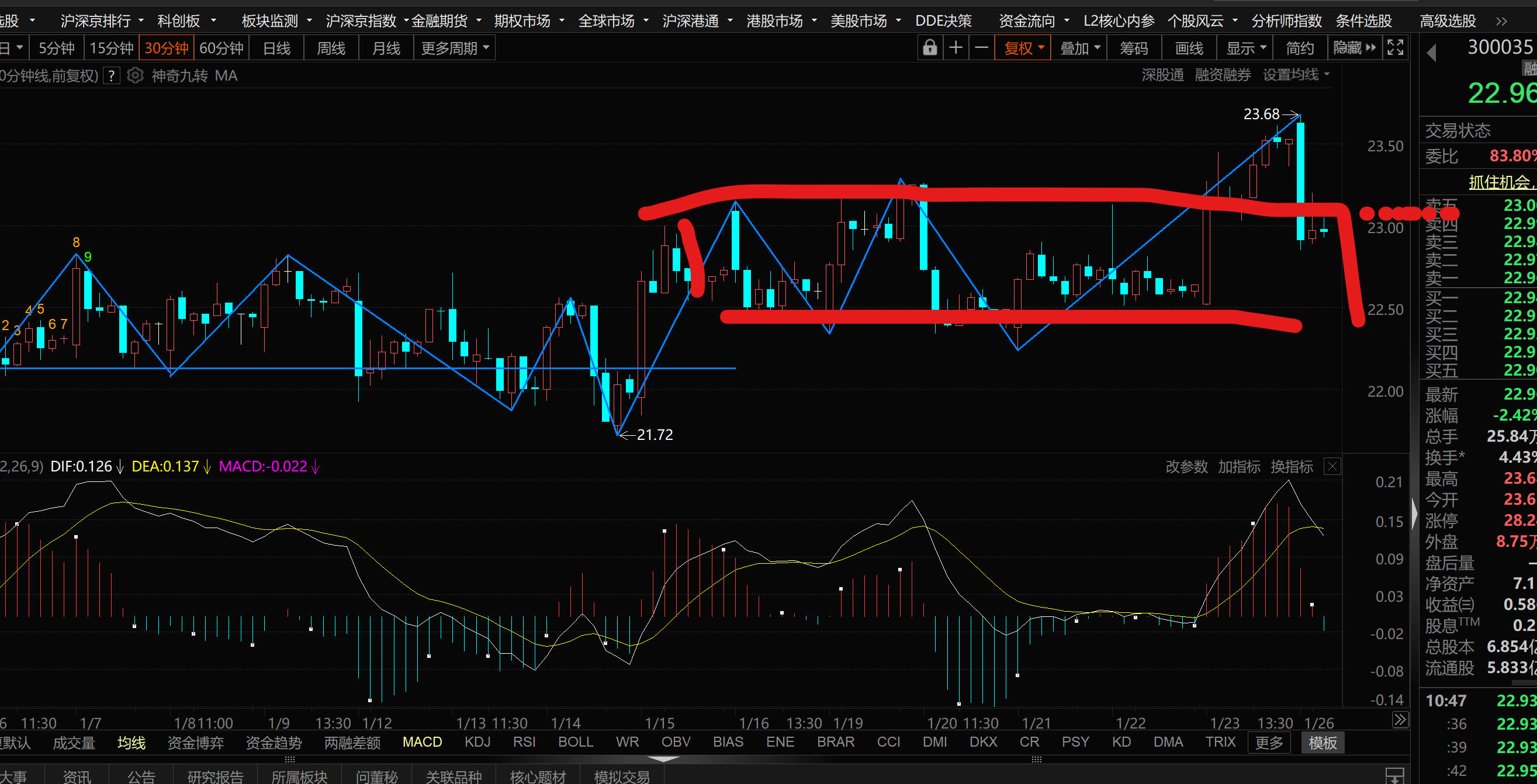
Task: Switch to the KDJ indicator tab
Action: (x=477, y=741)
